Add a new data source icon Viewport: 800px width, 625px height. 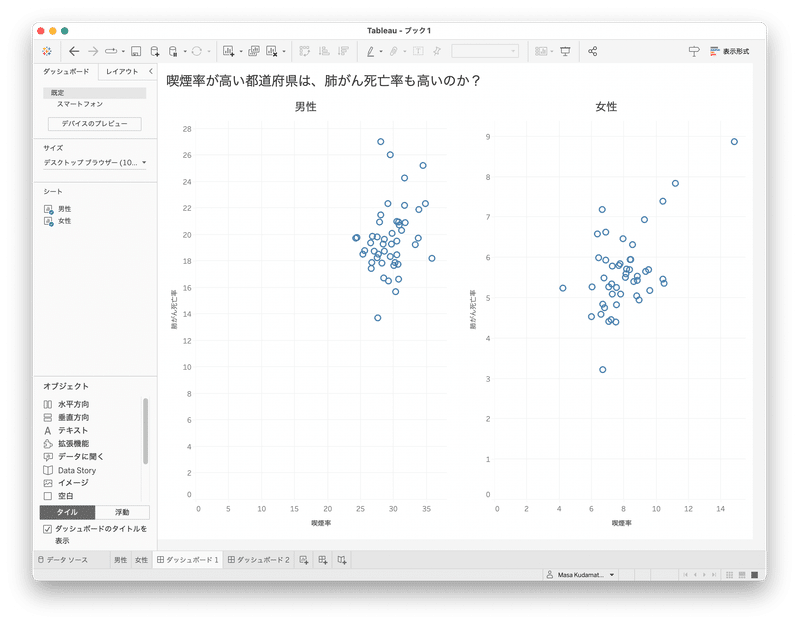pyautogui.click(x=155, y=51)
